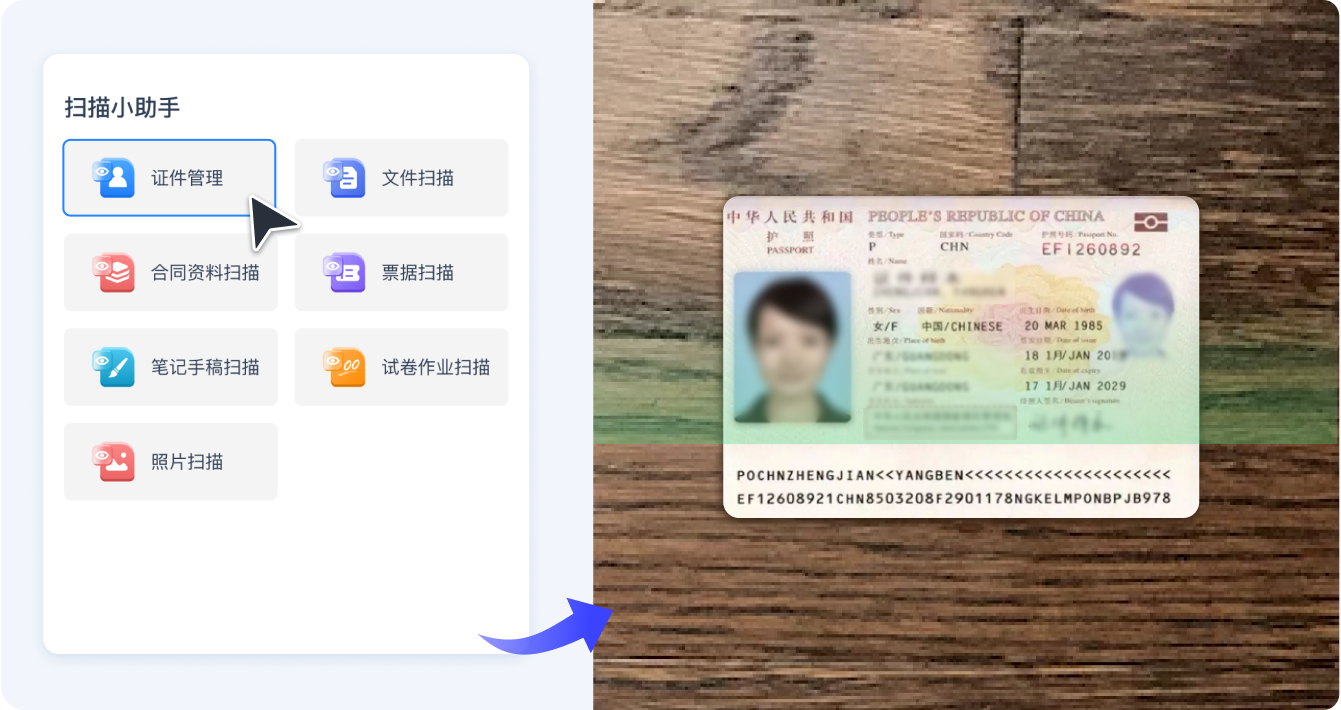Open the 票据扫描 option
1341x710 pixels.
[401, 273]
